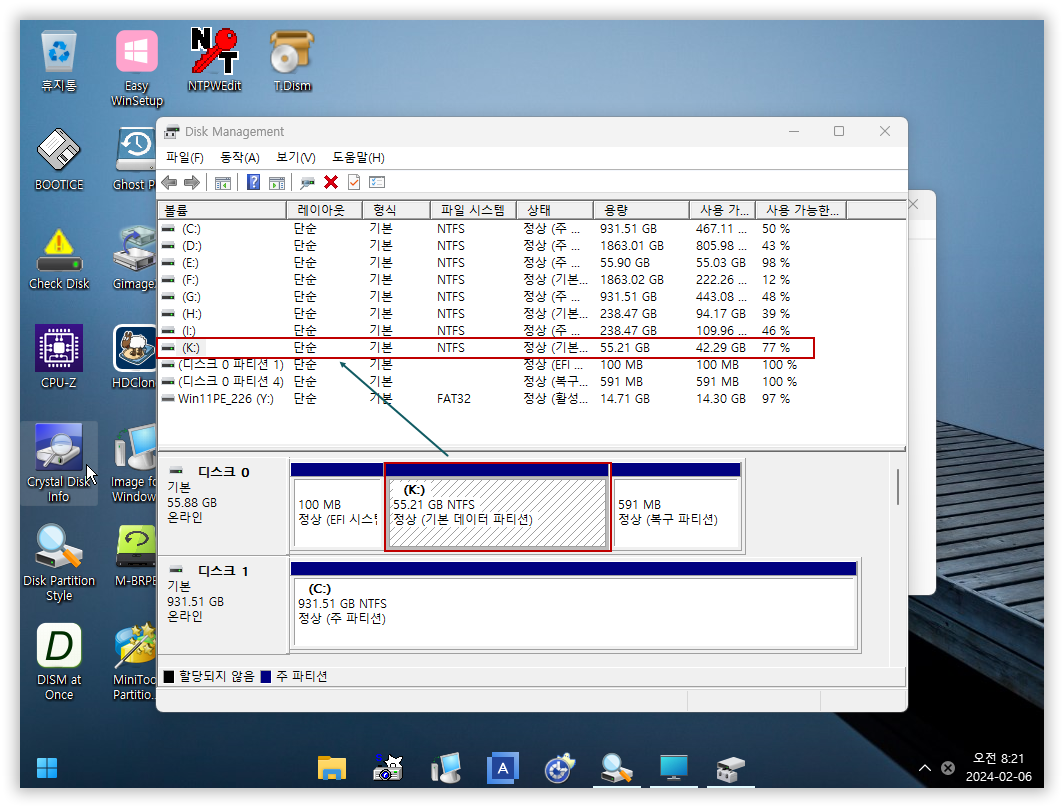
Task: Open the blue letter A taskbar icon
Action: [x=503, y=768]
